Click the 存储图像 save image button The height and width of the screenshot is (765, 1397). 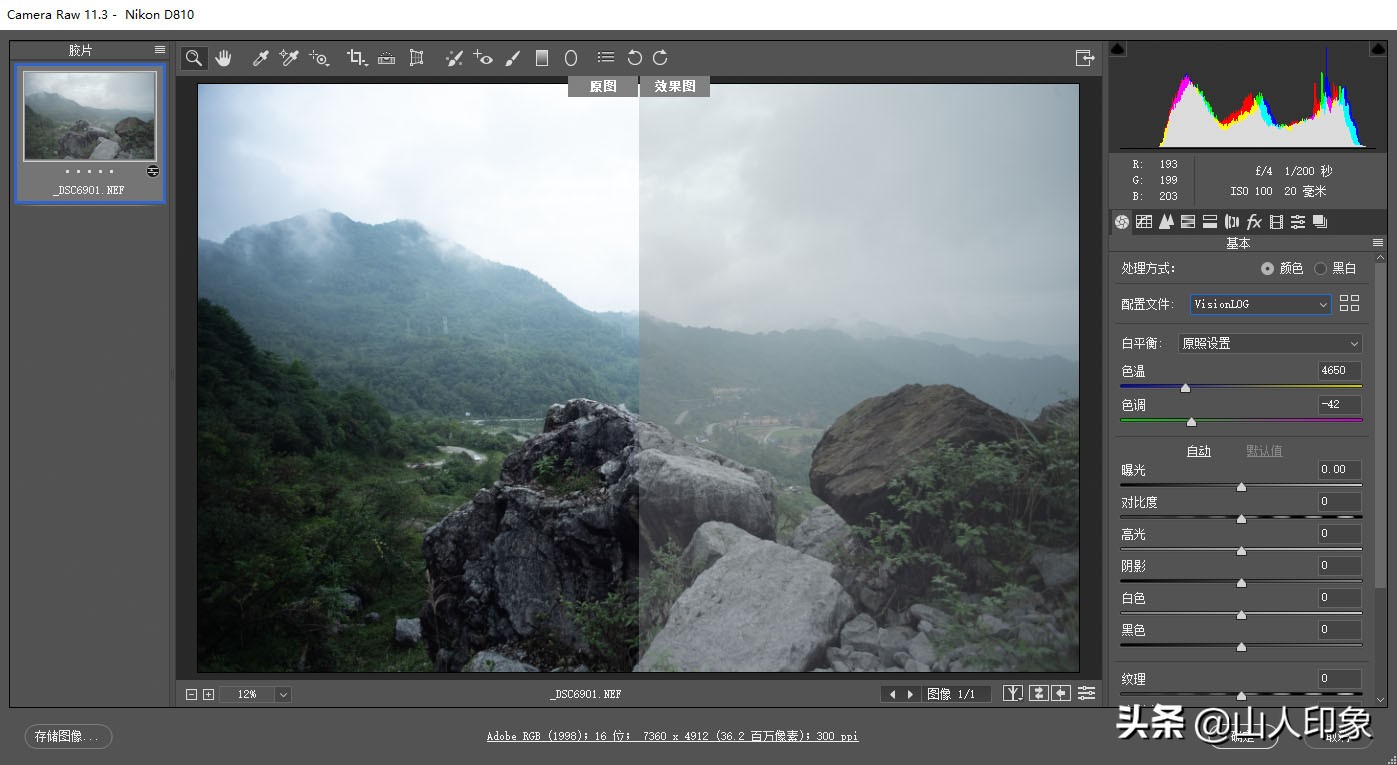(x=68, y=737)
